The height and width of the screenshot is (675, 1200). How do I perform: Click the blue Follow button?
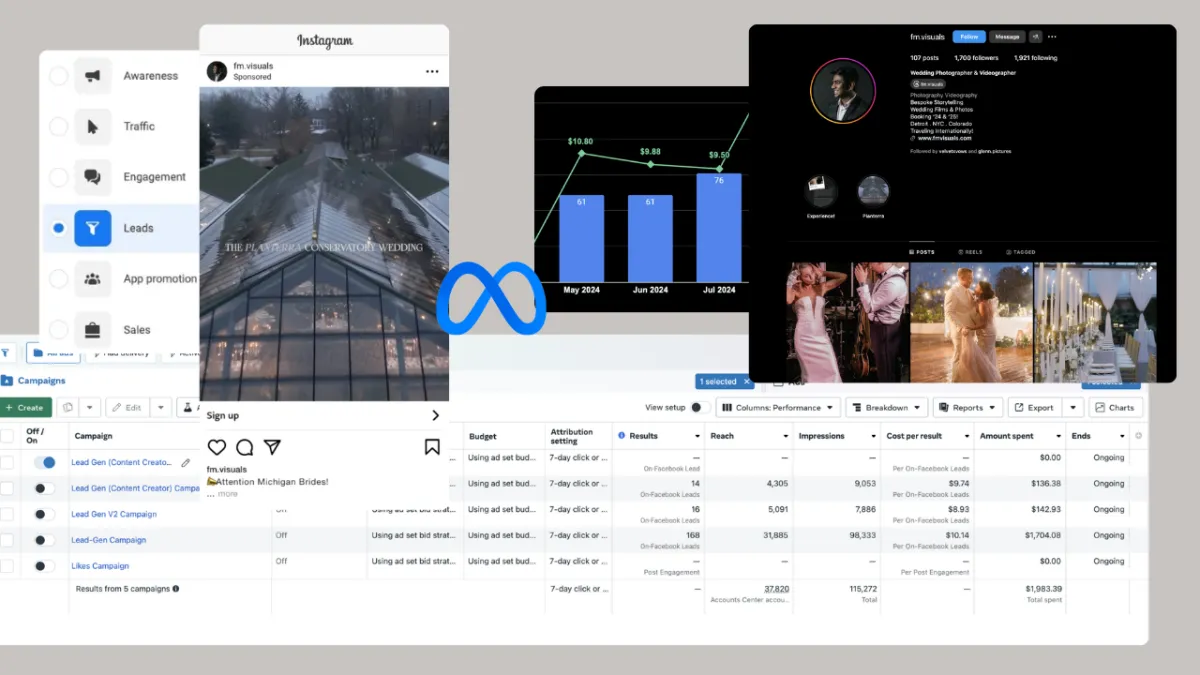968,37
